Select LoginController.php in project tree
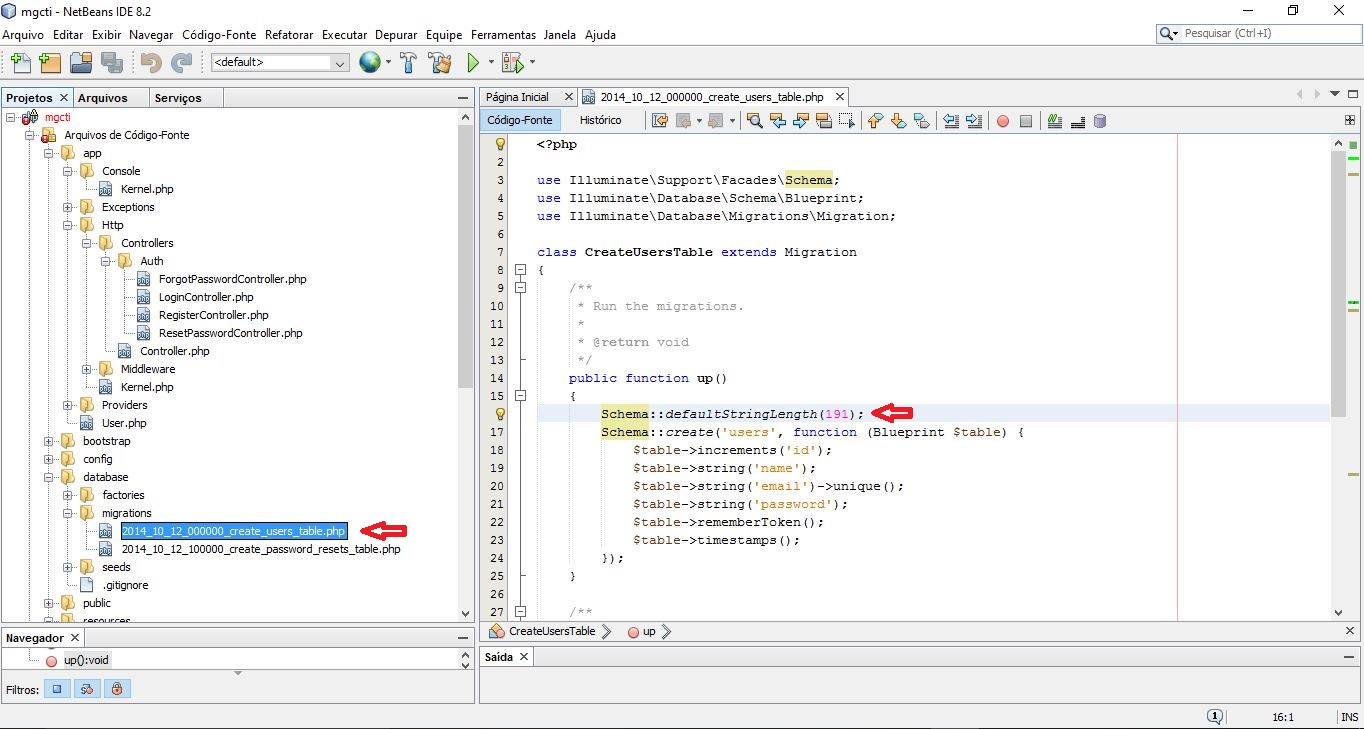This screenshot has height=729, width=1364. click(x=206, y=297)
